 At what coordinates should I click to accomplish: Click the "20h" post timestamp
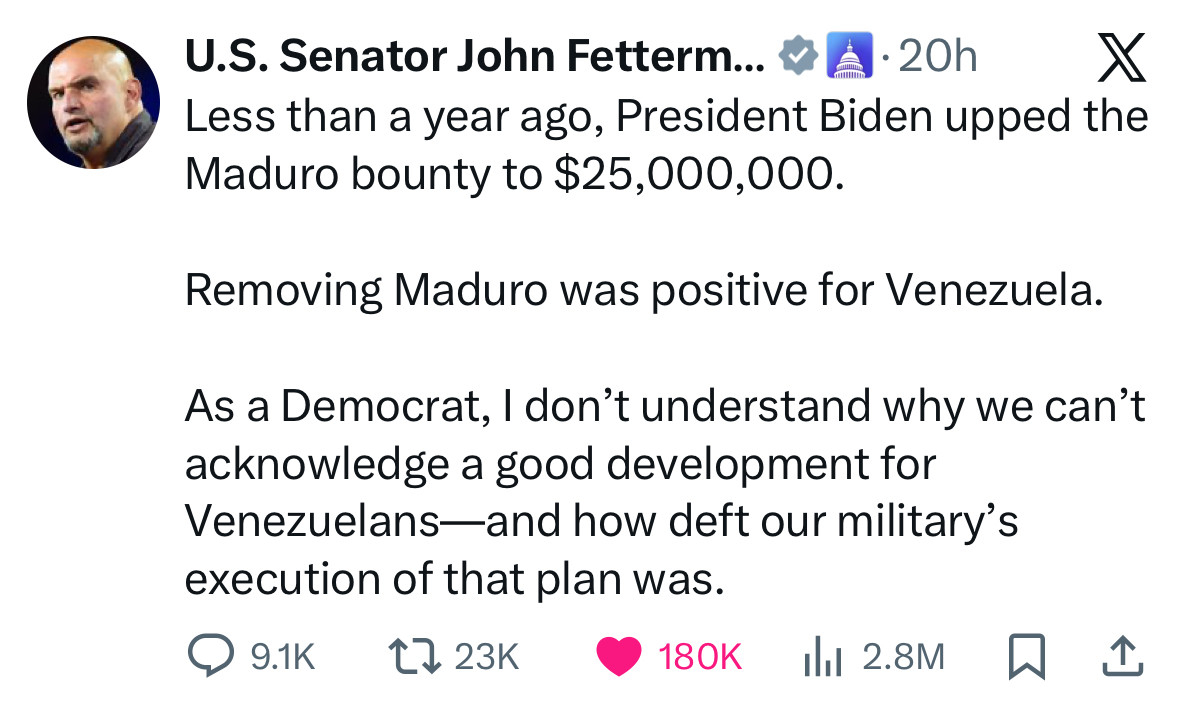pos(938,59)
